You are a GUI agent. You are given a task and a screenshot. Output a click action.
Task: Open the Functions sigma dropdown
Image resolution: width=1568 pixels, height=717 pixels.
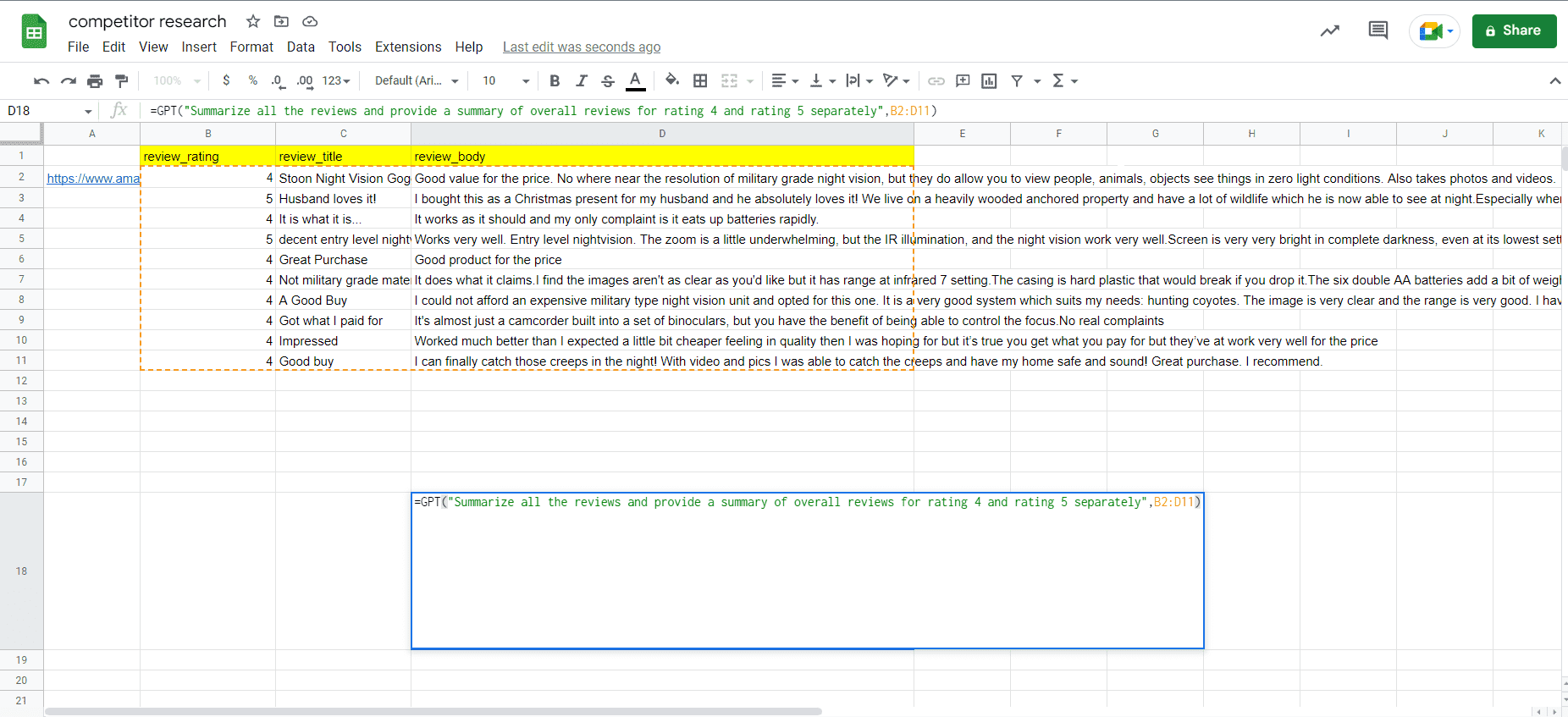(x=1064, y=81)
